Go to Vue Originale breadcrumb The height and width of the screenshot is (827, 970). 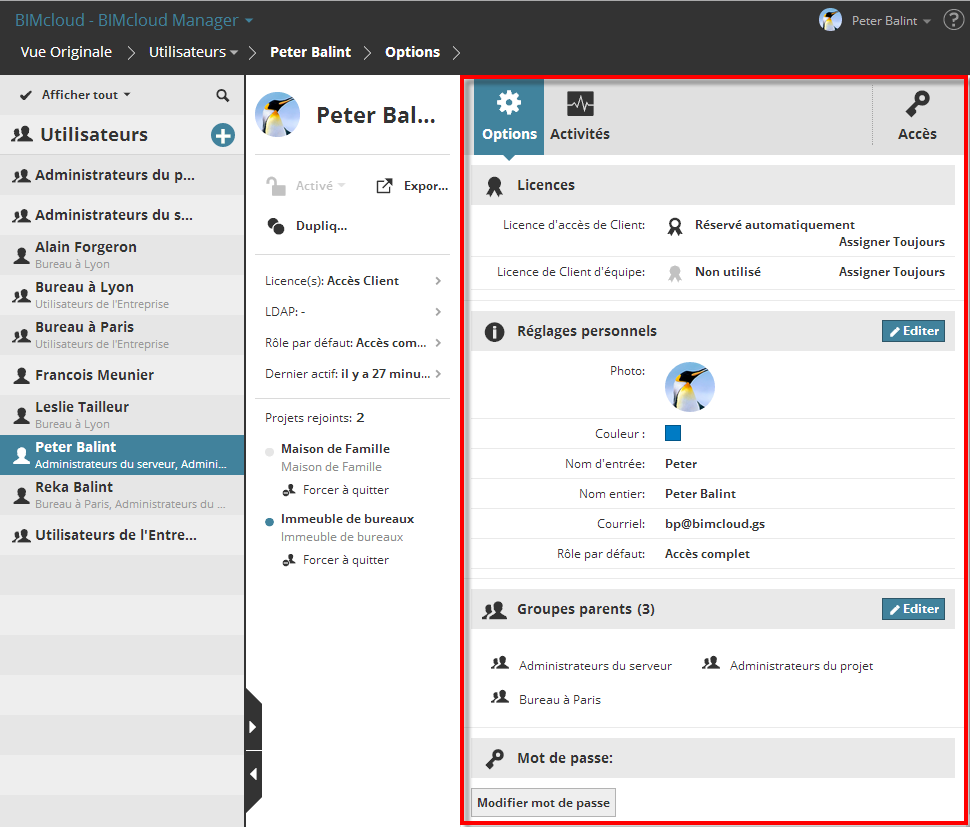[x=66, y=52]
